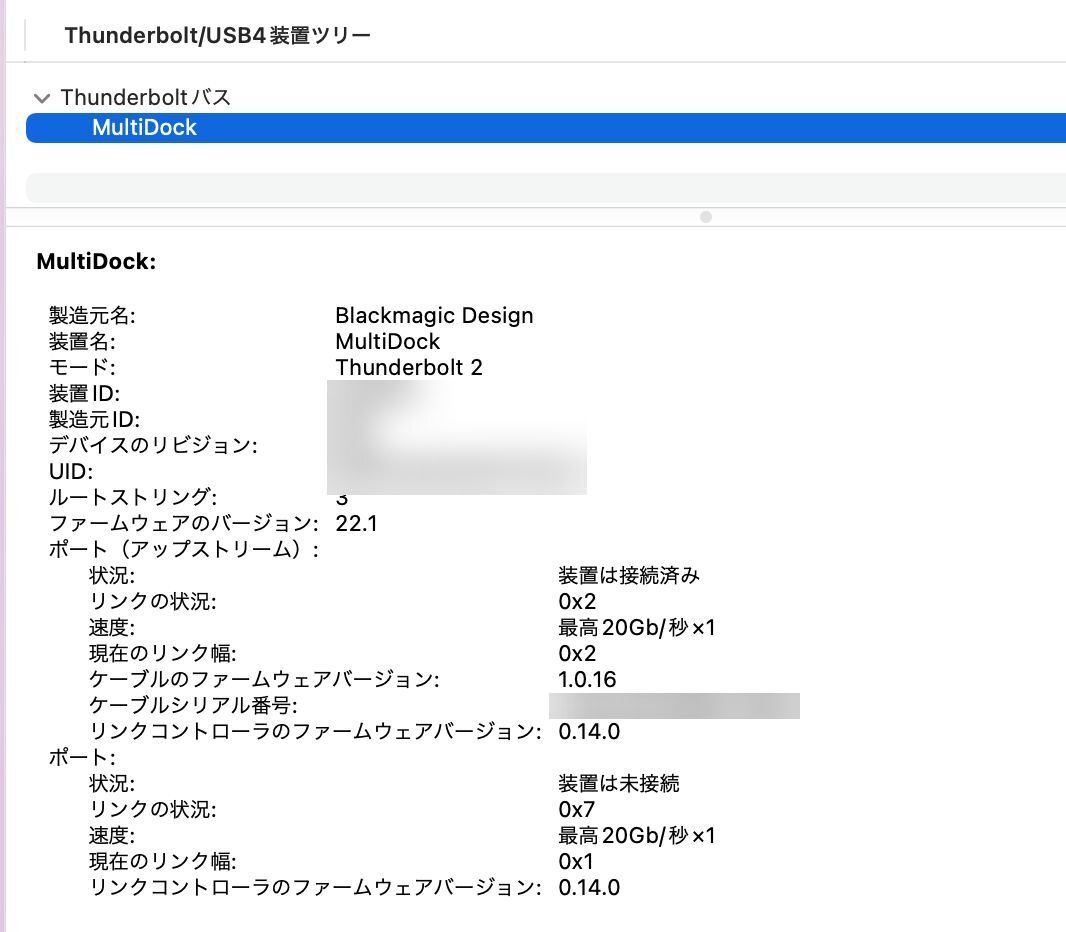Viewport: 1066px width, 932px height.
Task: Click the 装置名 MultiDock value
Action: tap(388, 341)
